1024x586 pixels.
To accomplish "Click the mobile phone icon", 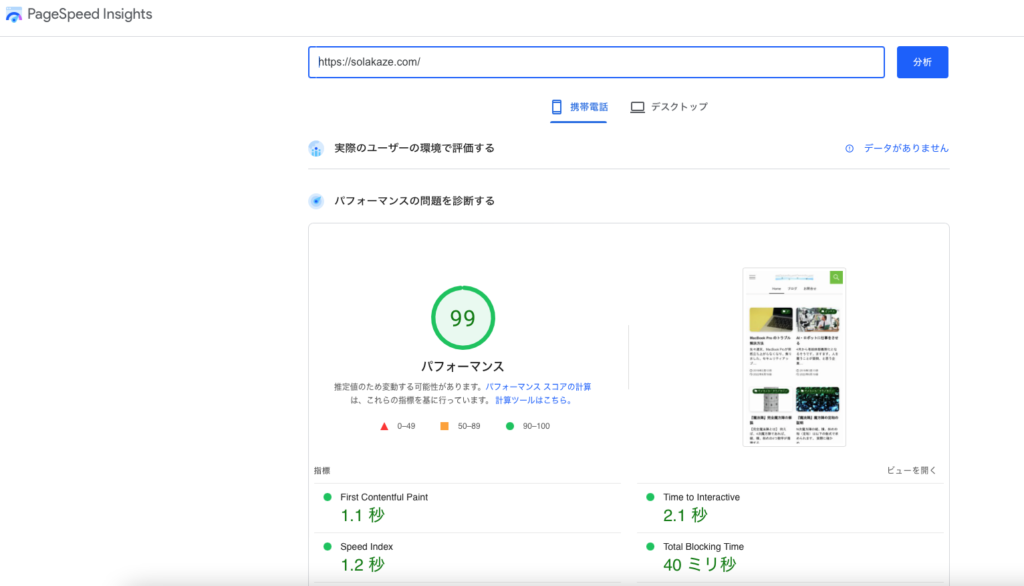I will (557, 107).
